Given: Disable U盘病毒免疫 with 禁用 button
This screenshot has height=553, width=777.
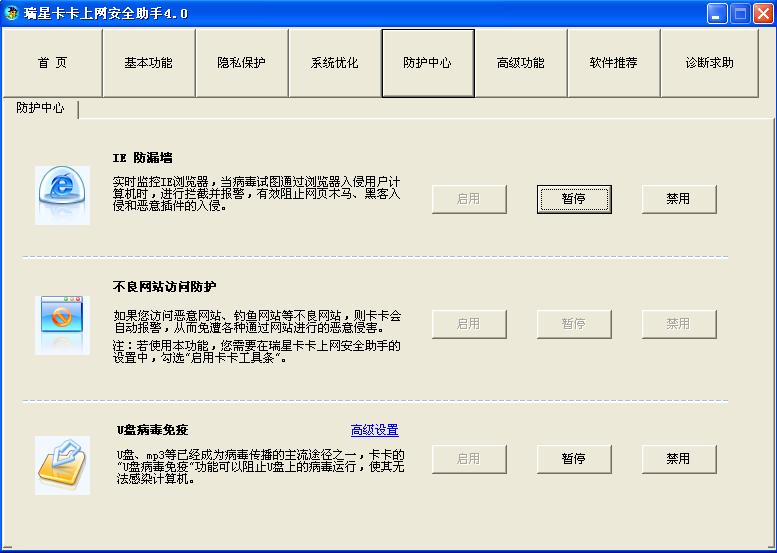Looking at the screenshot, I should click(679, 459).
